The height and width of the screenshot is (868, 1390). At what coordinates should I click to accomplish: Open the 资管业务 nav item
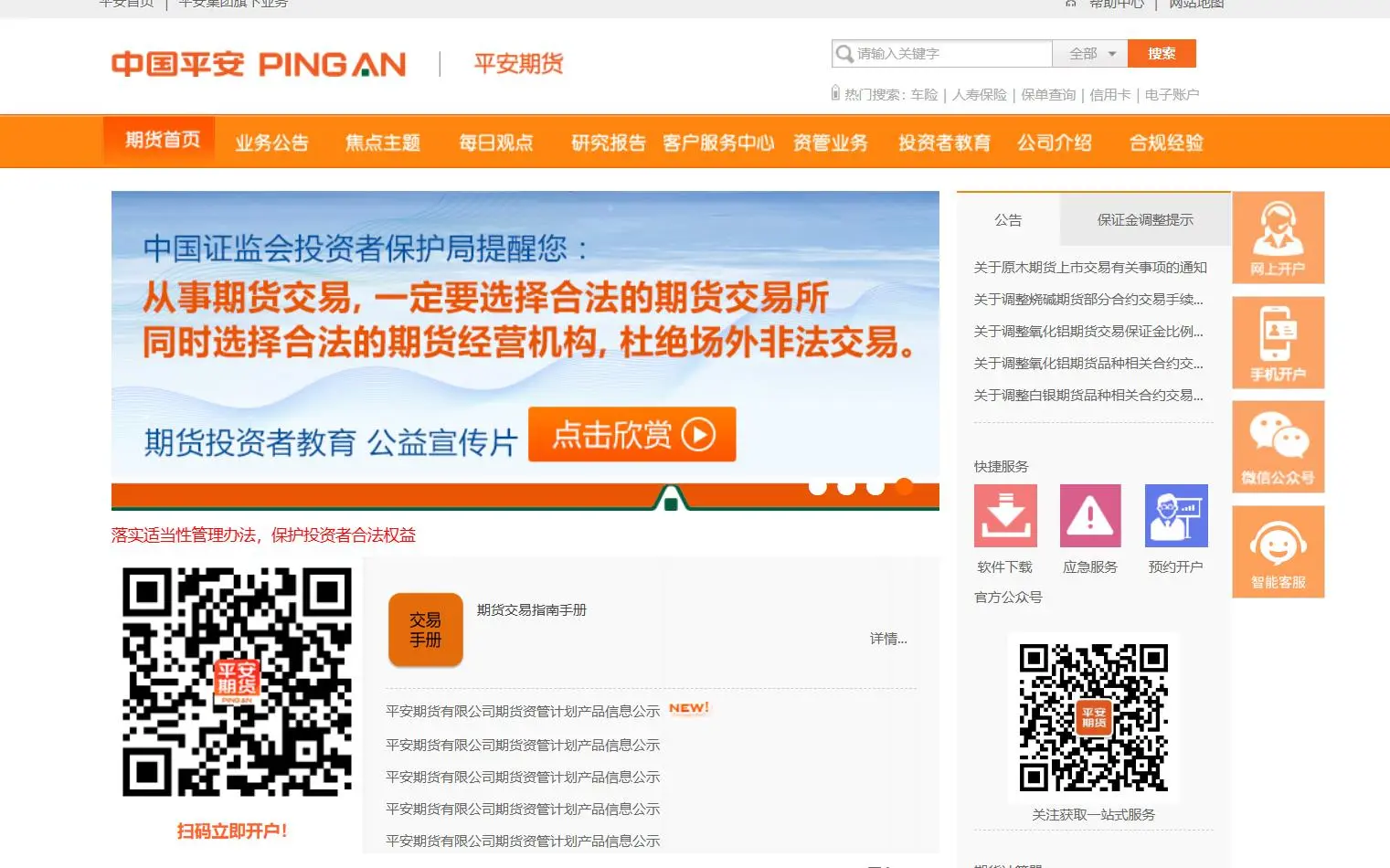[831, 143]
